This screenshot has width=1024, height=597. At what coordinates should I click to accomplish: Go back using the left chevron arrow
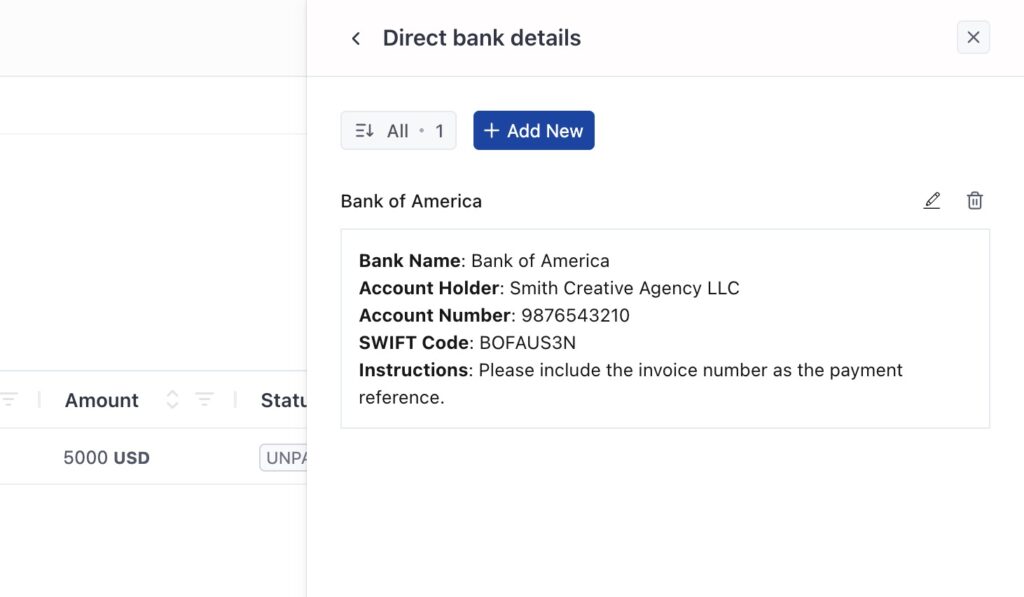click(356, 39)
